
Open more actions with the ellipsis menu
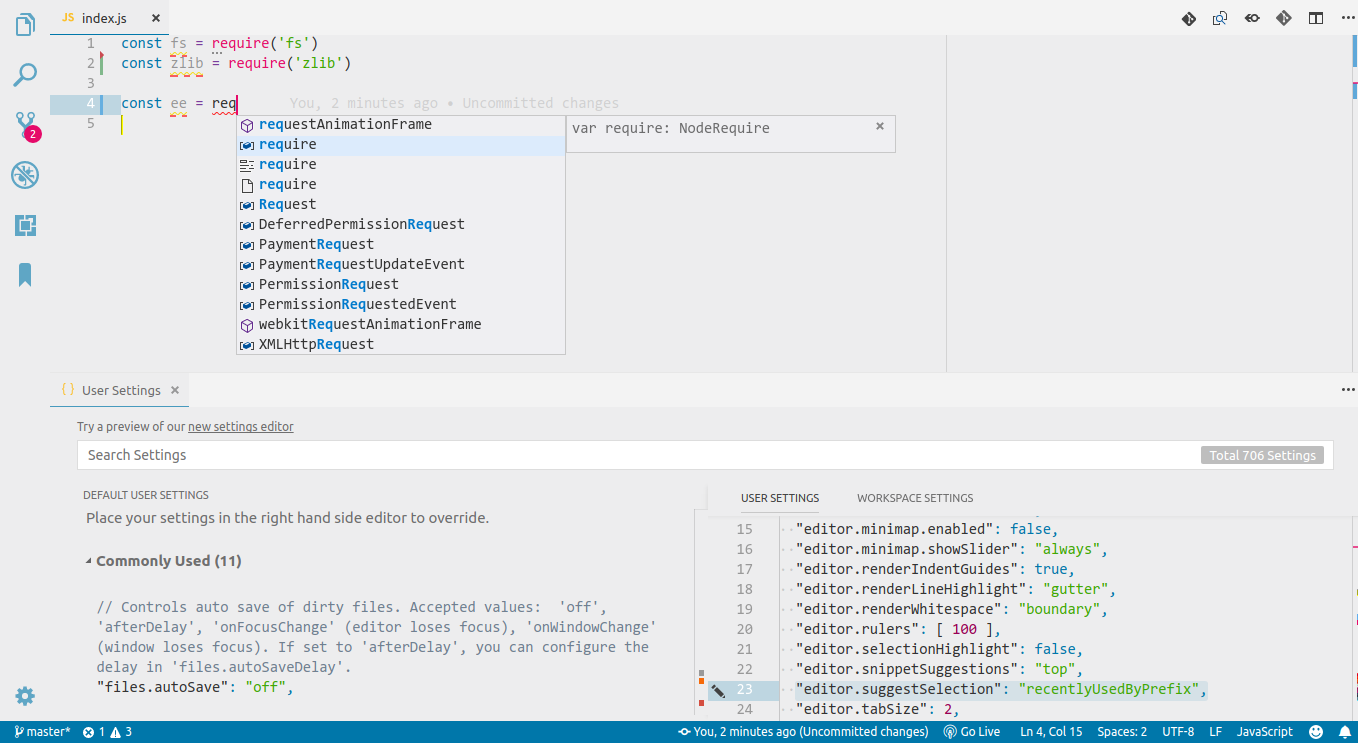(x=1347, y=17)
